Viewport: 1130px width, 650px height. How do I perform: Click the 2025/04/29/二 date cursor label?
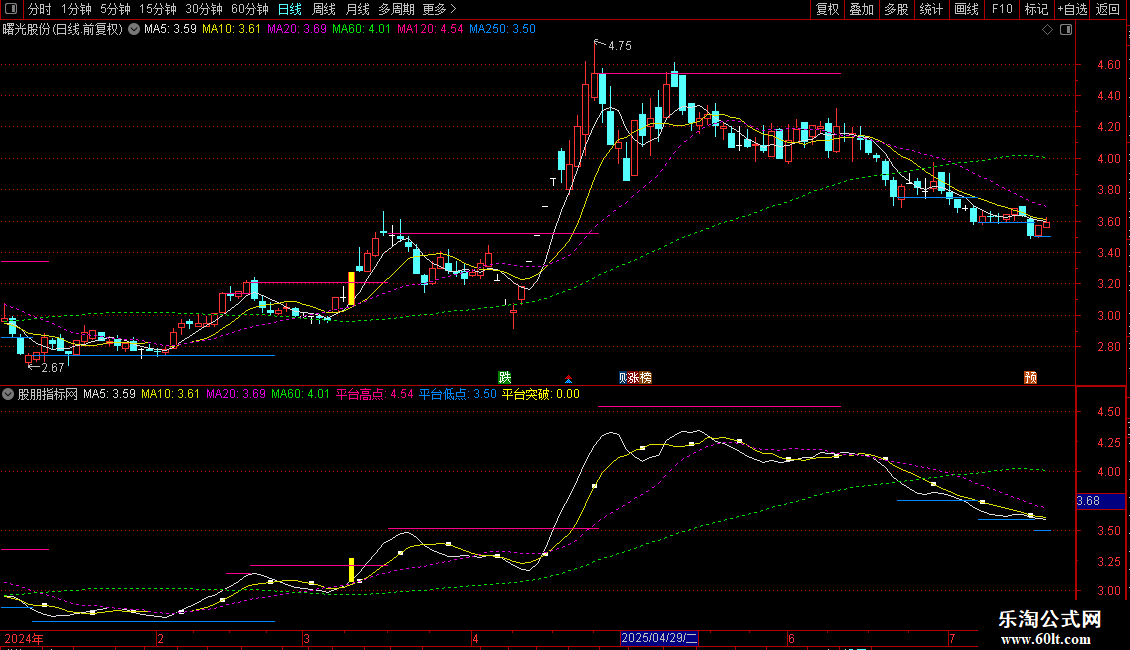(659, 638)
